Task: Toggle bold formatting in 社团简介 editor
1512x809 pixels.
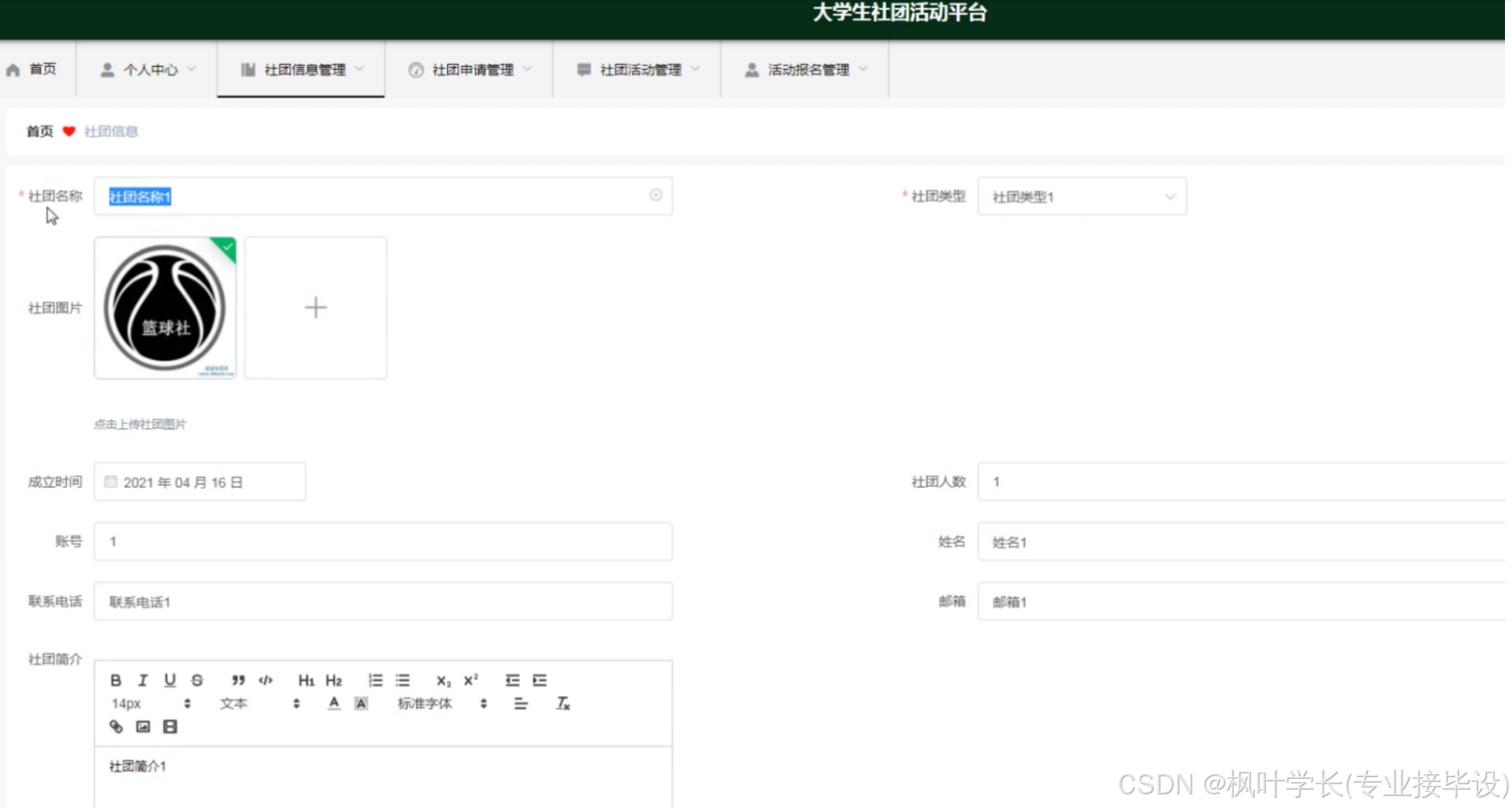Action: [115, 681]
